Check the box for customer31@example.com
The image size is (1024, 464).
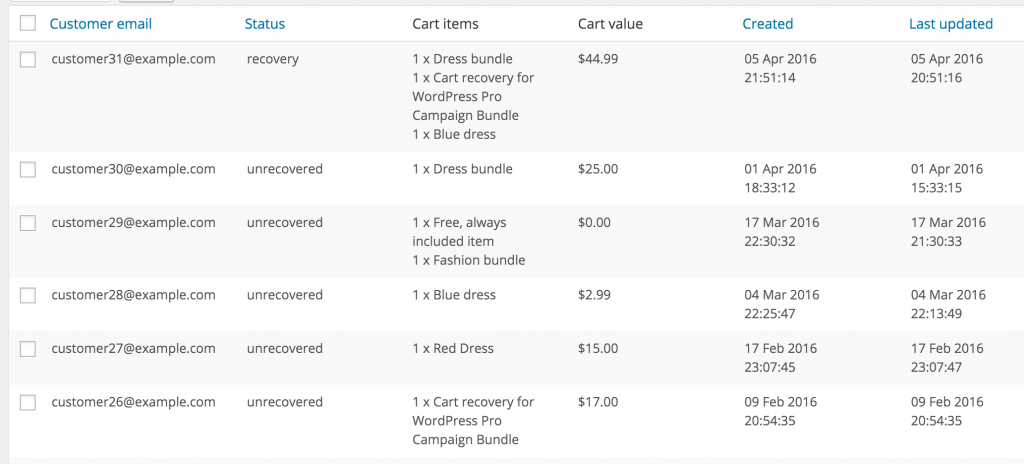click(28, 59)
